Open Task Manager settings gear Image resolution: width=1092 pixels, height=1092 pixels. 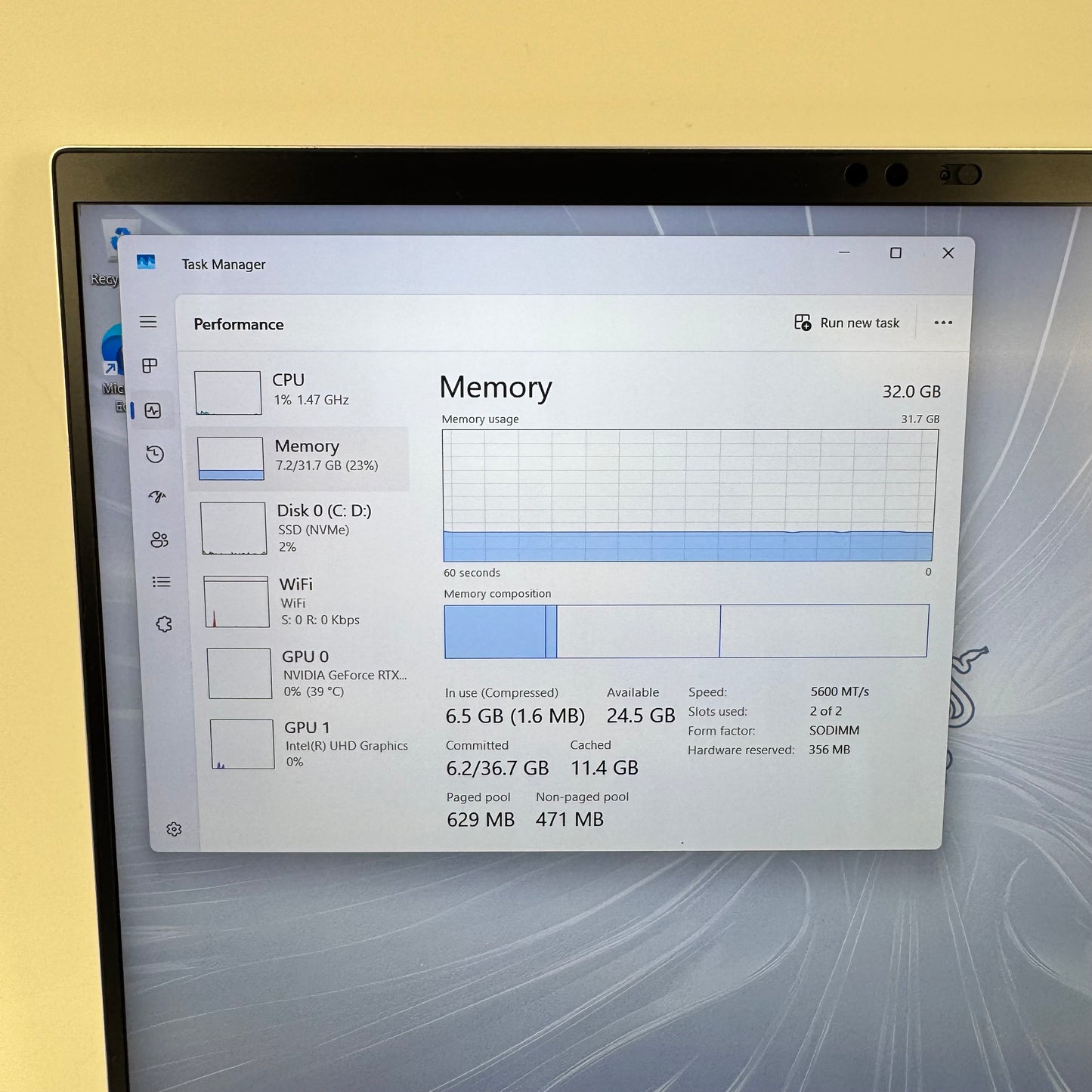tap(174, 830)
